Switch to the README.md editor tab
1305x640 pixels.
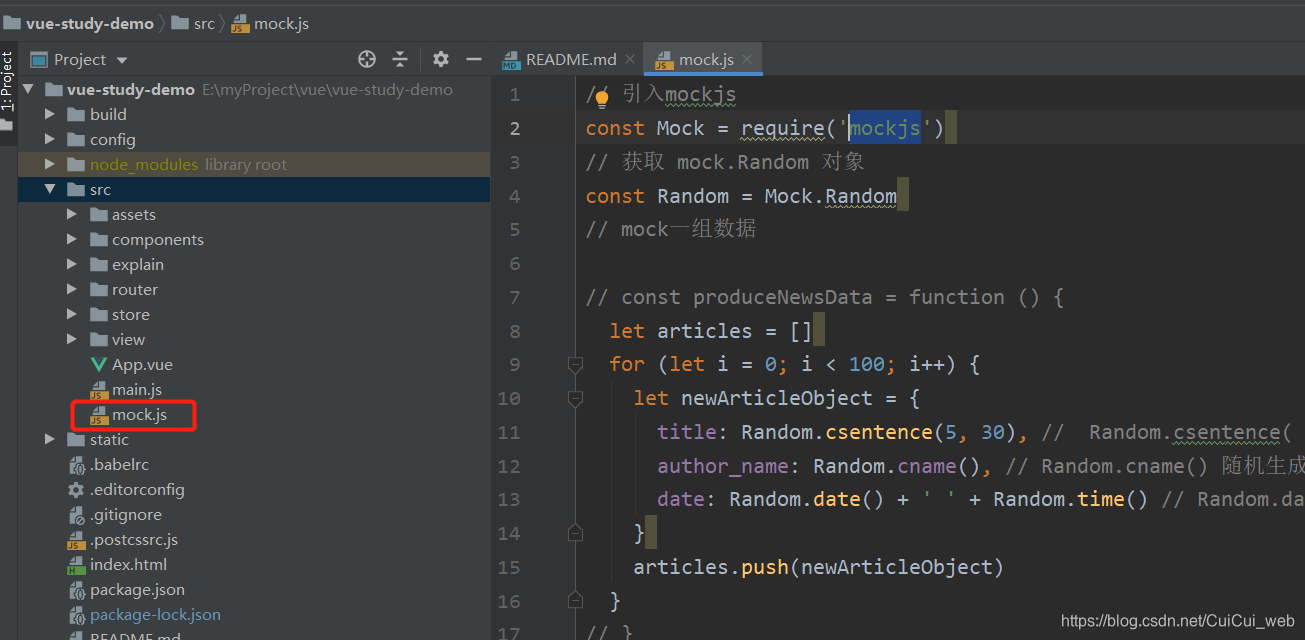tap(571, 60)
